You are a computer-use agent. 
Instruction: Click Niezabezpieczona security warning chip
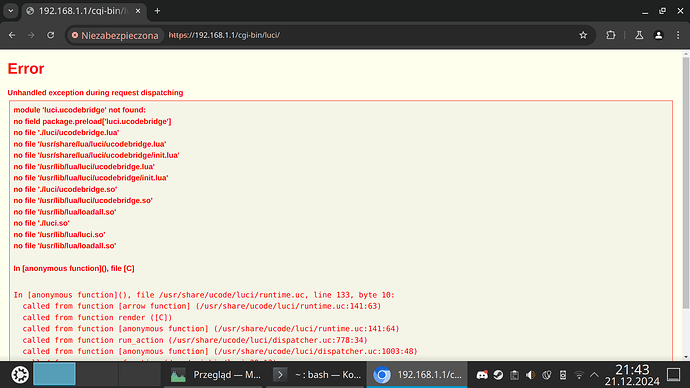(115, 36)
